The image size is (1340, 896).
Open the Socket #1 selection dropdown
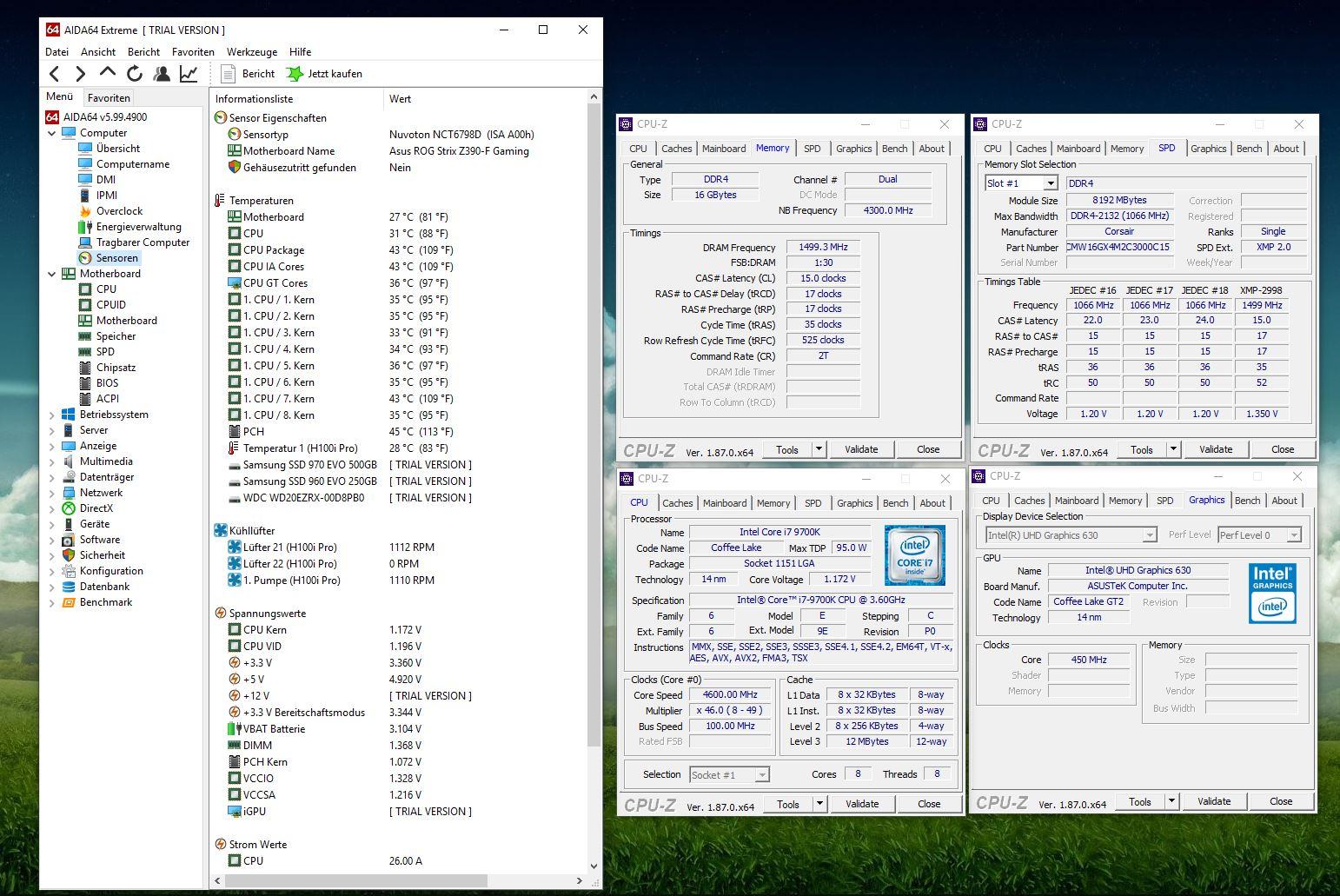(730, 774)
